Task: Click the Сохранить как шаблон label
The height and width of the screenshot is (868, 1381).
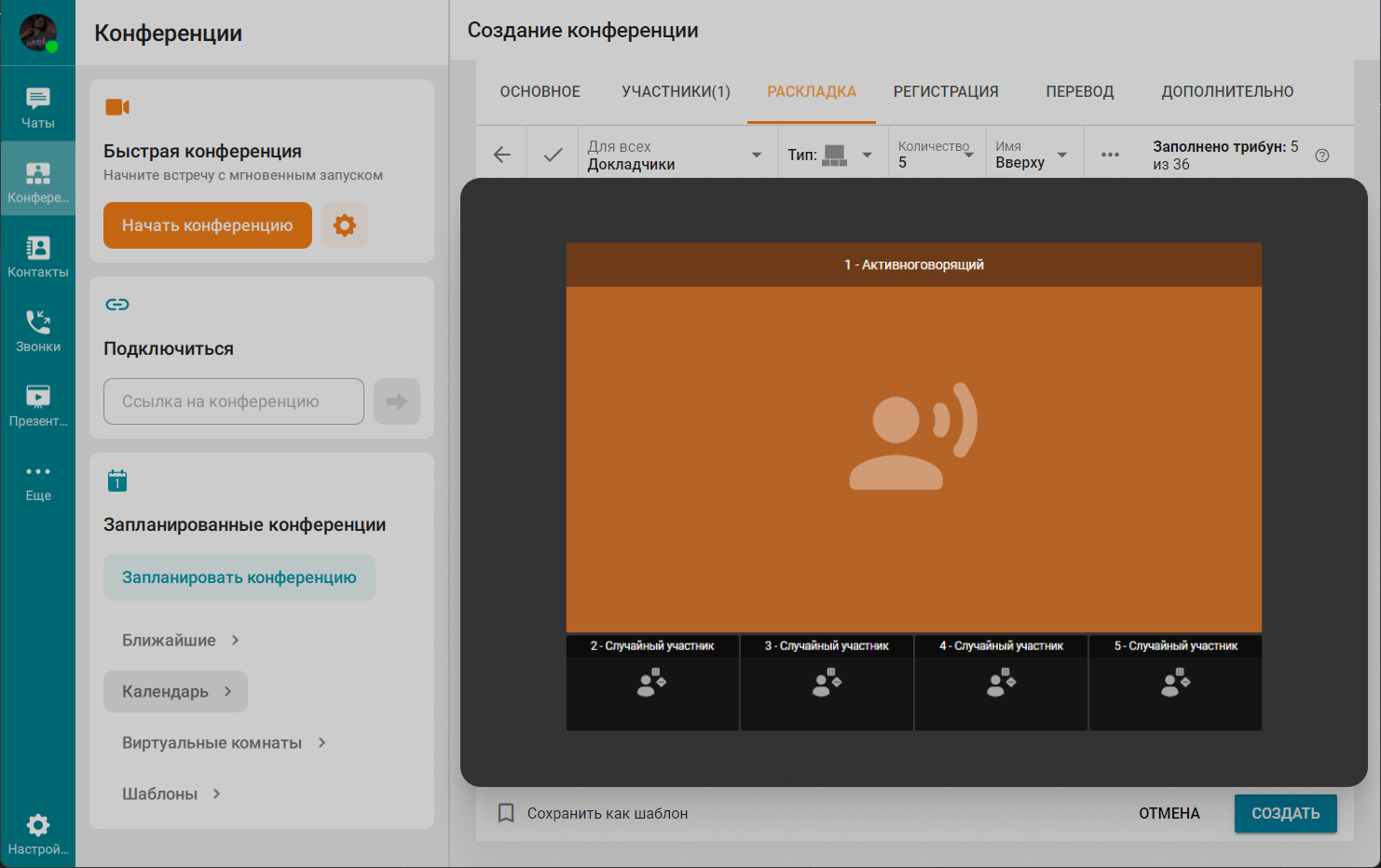Action: pos(608,813)
